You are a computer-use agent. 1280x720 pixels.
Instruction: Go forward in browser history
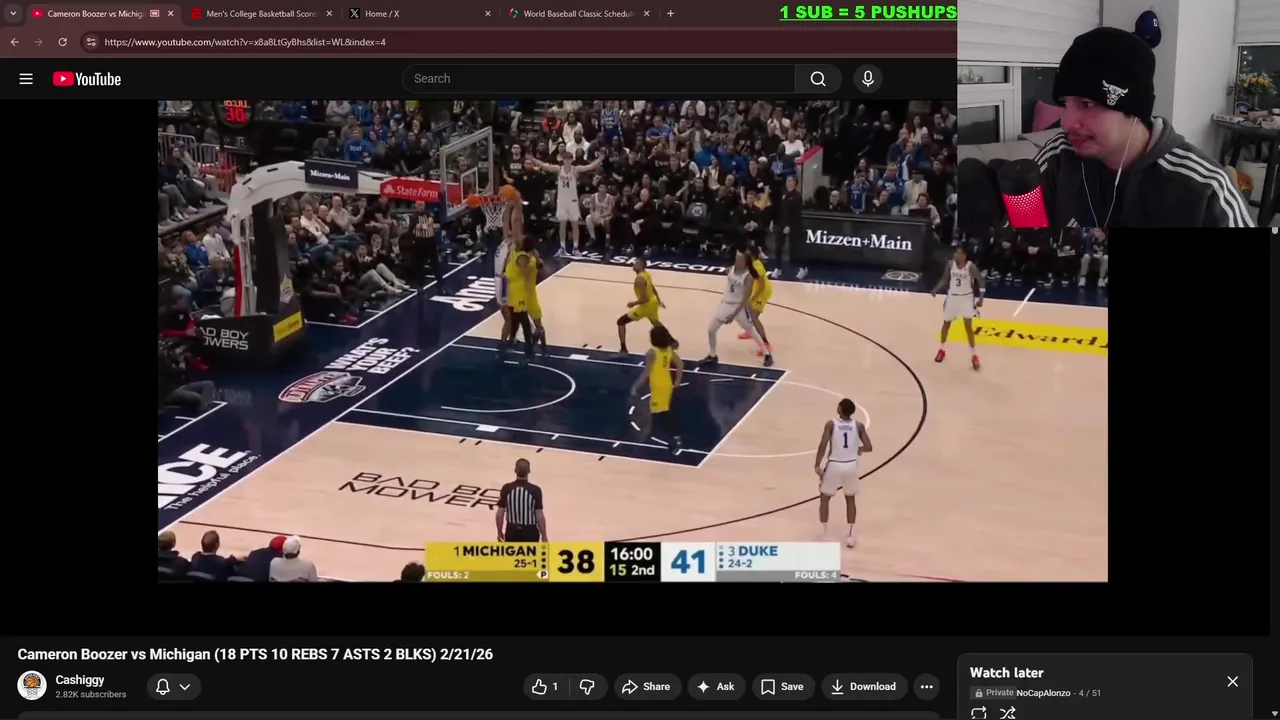pos(38,42)
